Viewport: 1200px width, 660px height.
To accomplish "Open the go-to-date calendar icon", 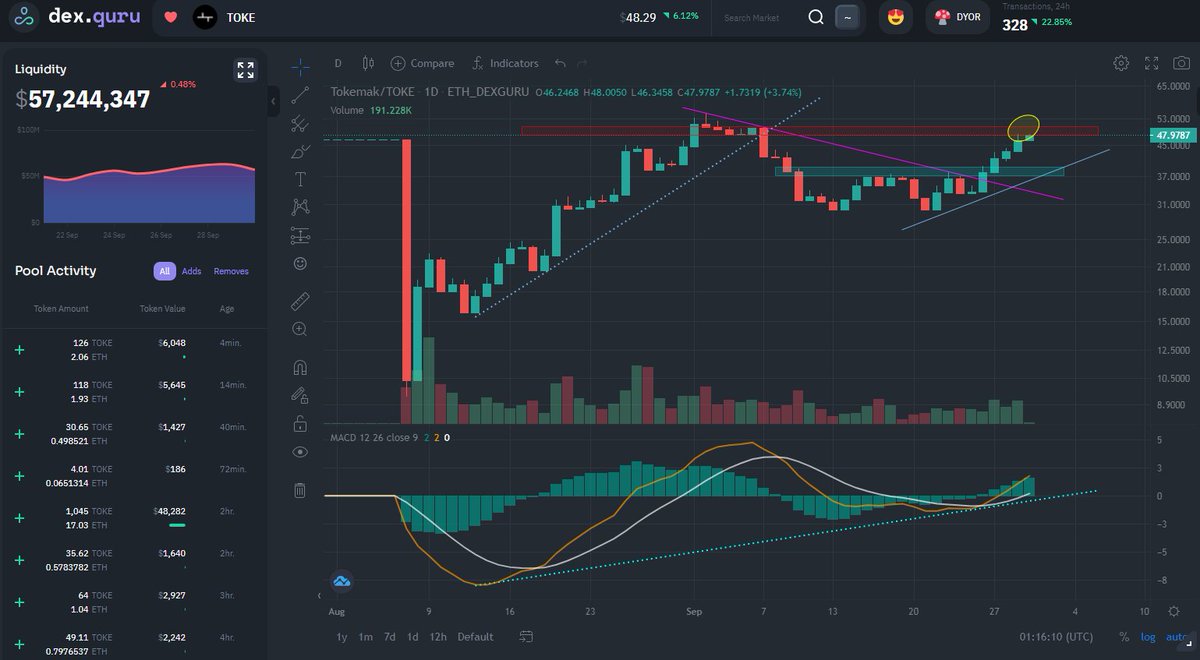I will point(526,637).
